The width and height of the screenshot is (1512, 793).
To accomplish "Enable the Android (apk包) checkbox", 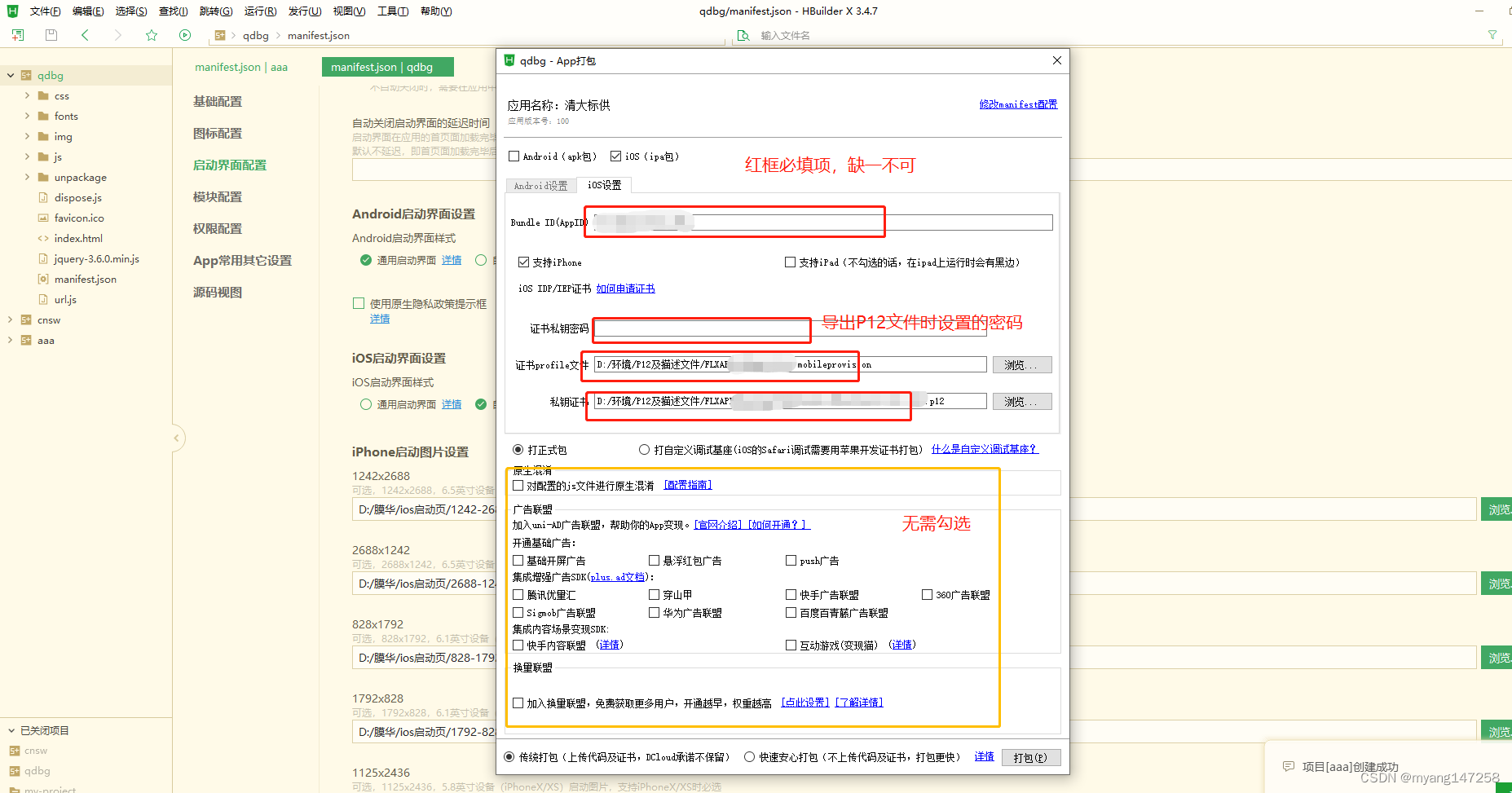I will click(x=514, y=156).
